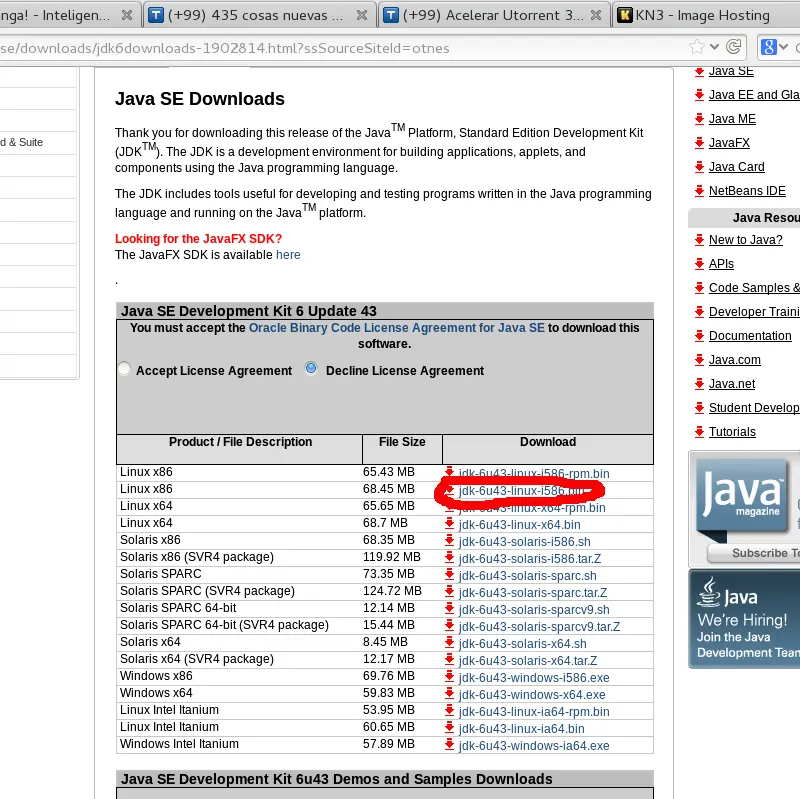Open Oracle Binary Code License Agreement link
The height and width of the screenshot is (799, 800).
(x=396, y=328)
